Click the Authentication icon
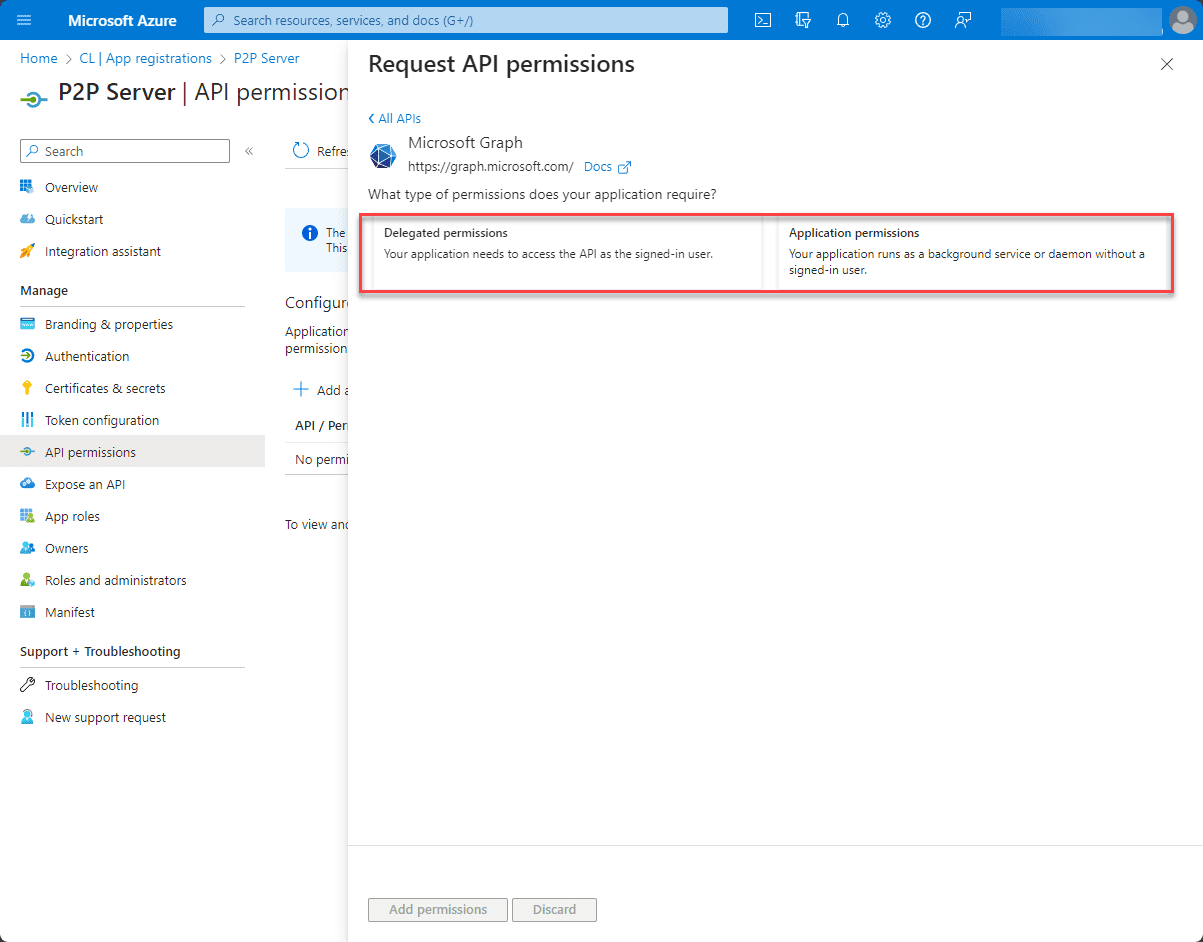 pyautogui.click(x=27, y=356)
